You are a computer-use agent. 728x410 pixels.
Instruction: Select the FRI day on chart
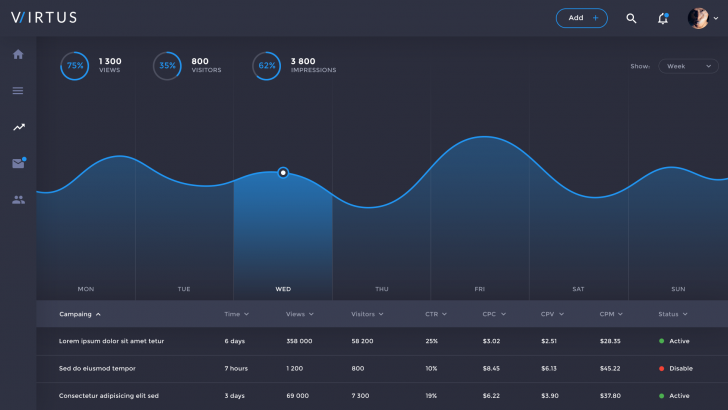[x=480, y=289]
